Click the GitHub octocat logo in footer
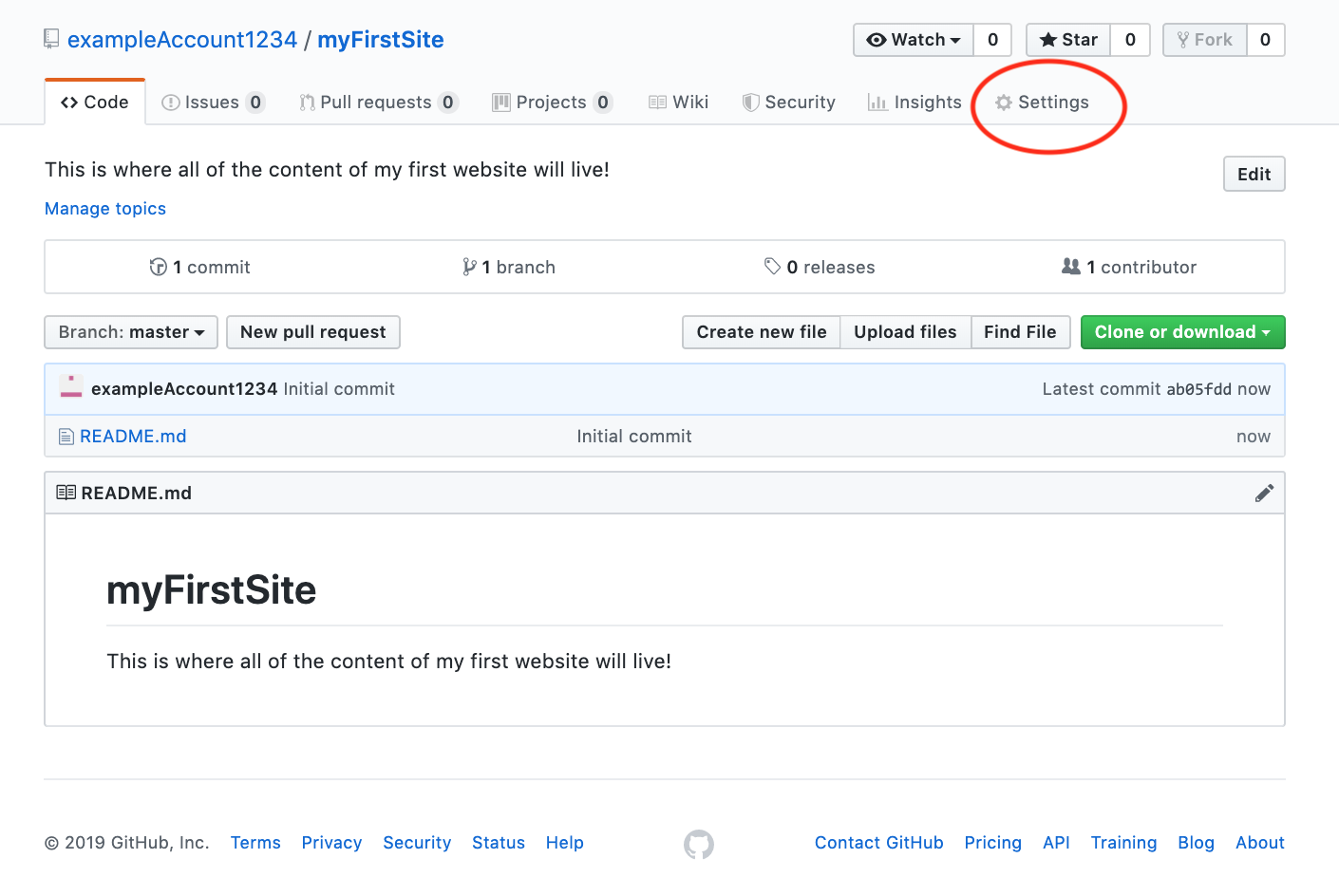 click(699, 844)
